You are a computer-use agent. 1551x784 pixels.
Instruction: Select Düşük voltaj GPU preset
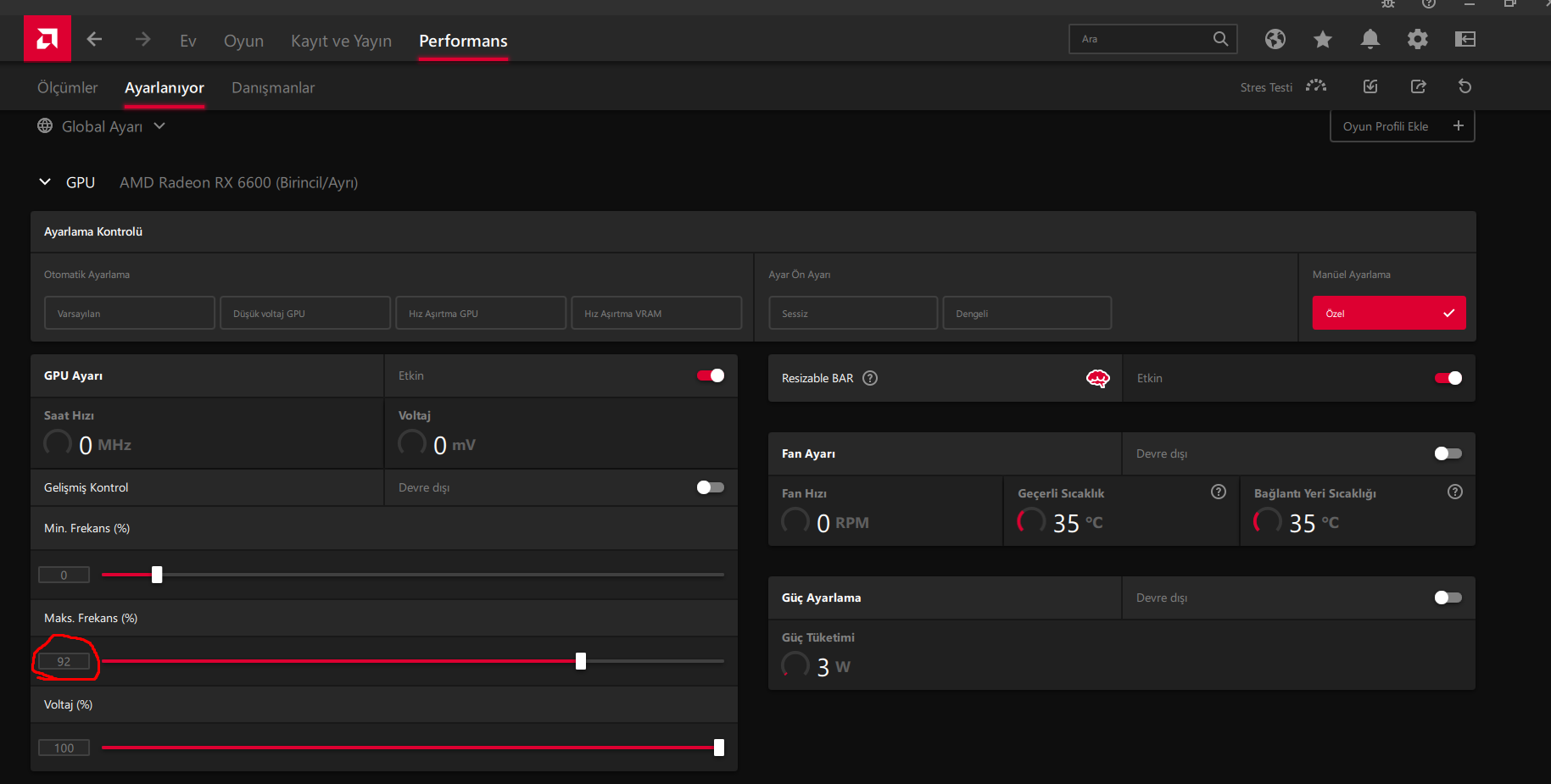click(305, 313)
